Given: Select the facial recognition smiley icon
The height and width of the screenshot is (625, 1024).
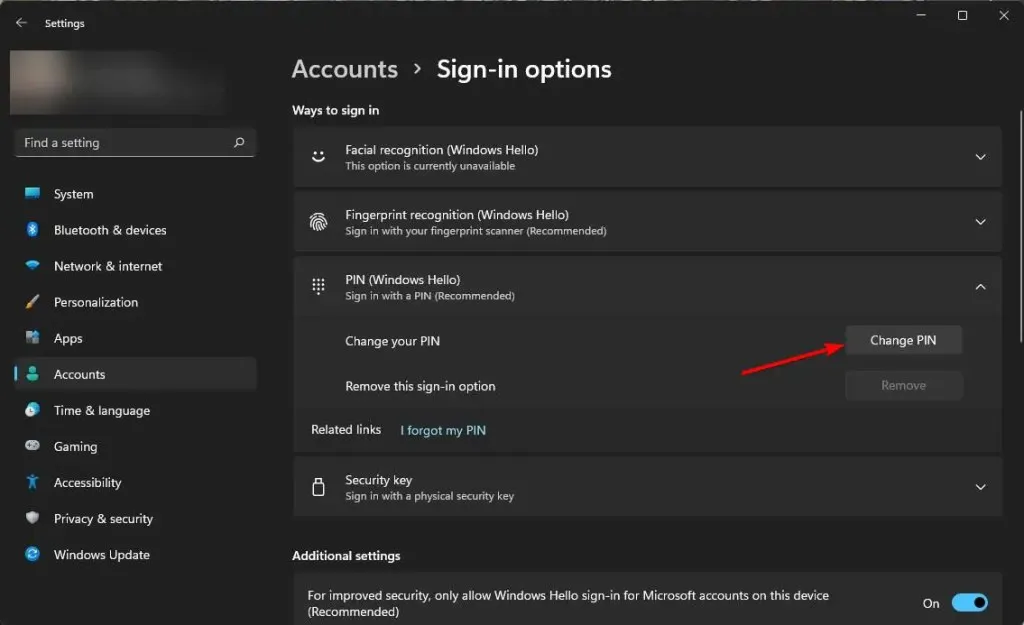Looking at the screenshot, I should [x=318, y=157].
